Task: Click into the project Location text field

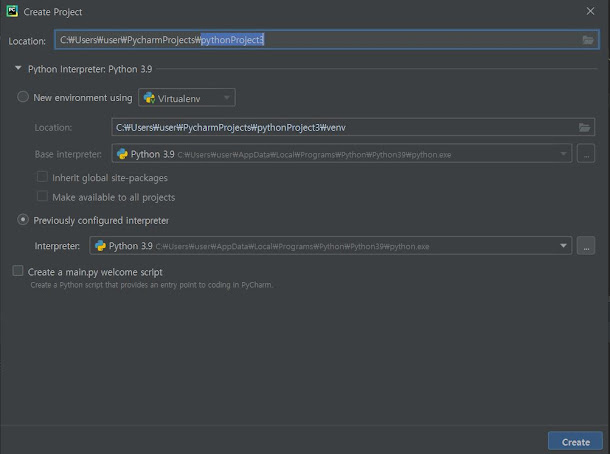Action: pos(326,40)
